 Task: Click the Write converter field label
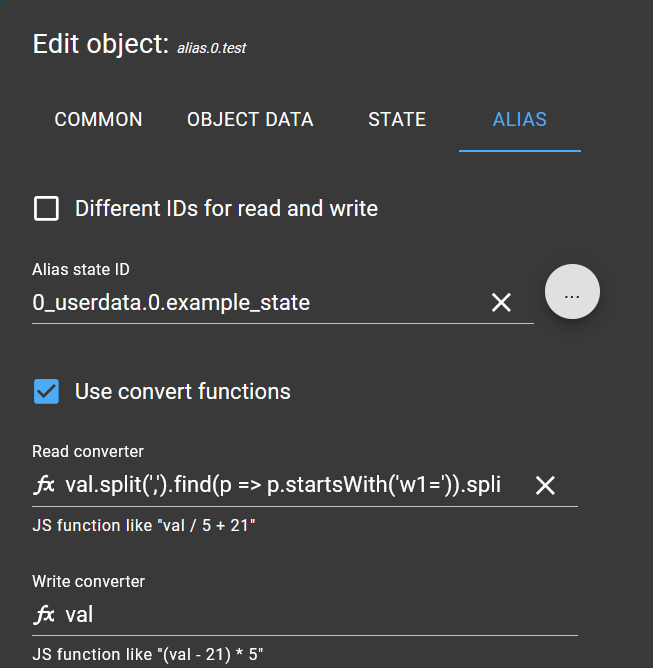(89, 582)
